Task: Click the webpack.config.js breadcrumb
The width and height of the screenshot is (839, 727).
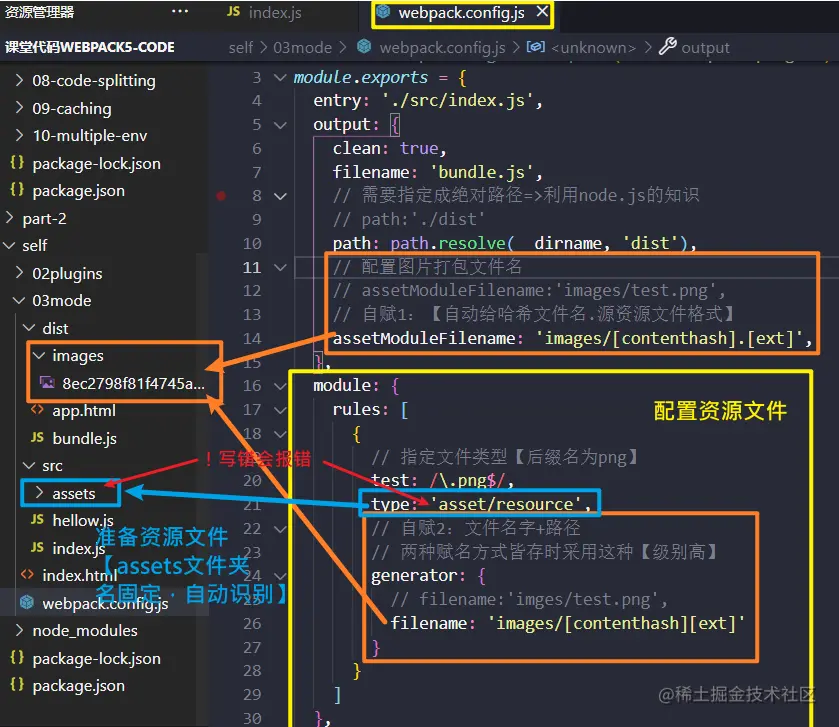Action: point(442,48)
